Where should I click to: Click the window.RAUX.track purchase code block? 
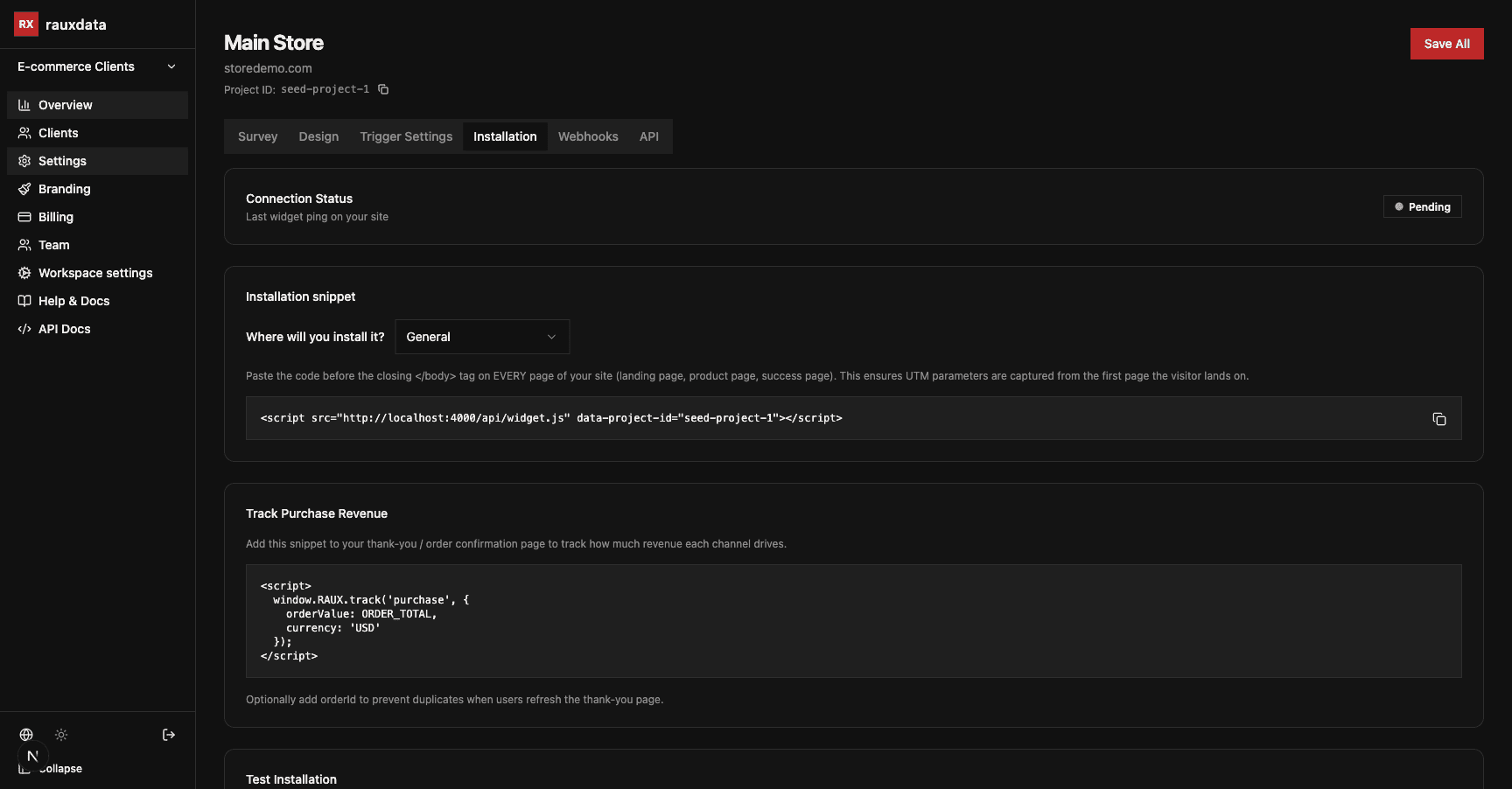(854, 621)
